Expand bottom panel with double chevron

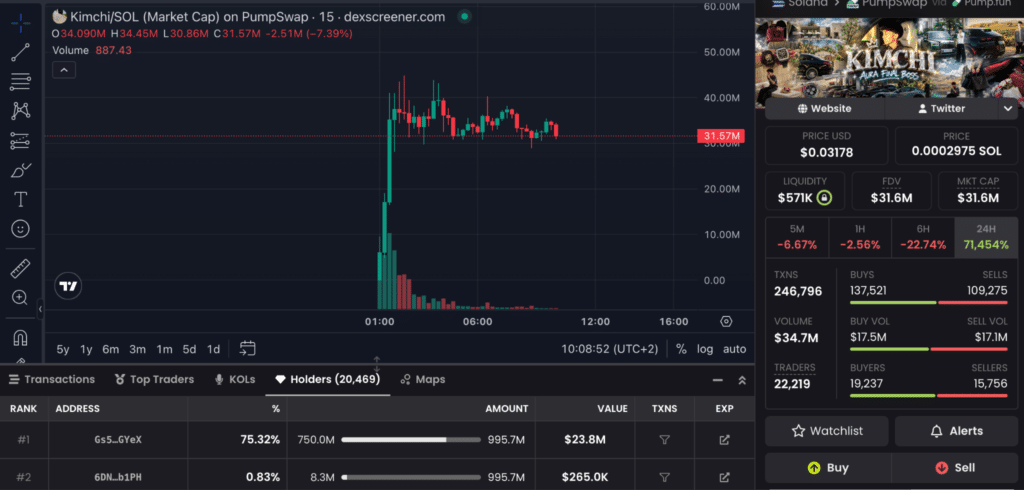click(742, 380)
